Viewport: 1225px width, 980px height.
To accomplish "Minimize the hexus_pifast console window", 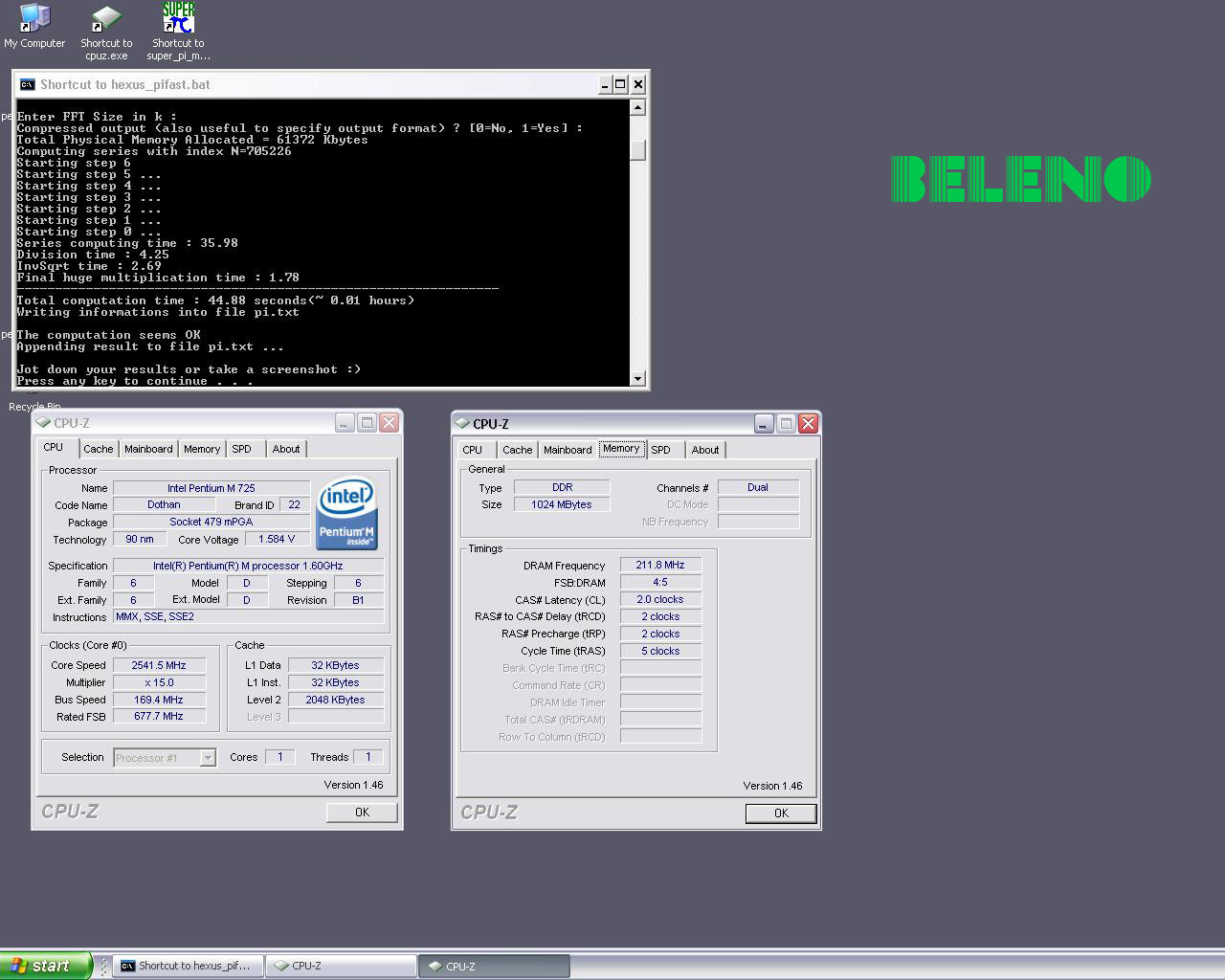I will pos(605,84).
